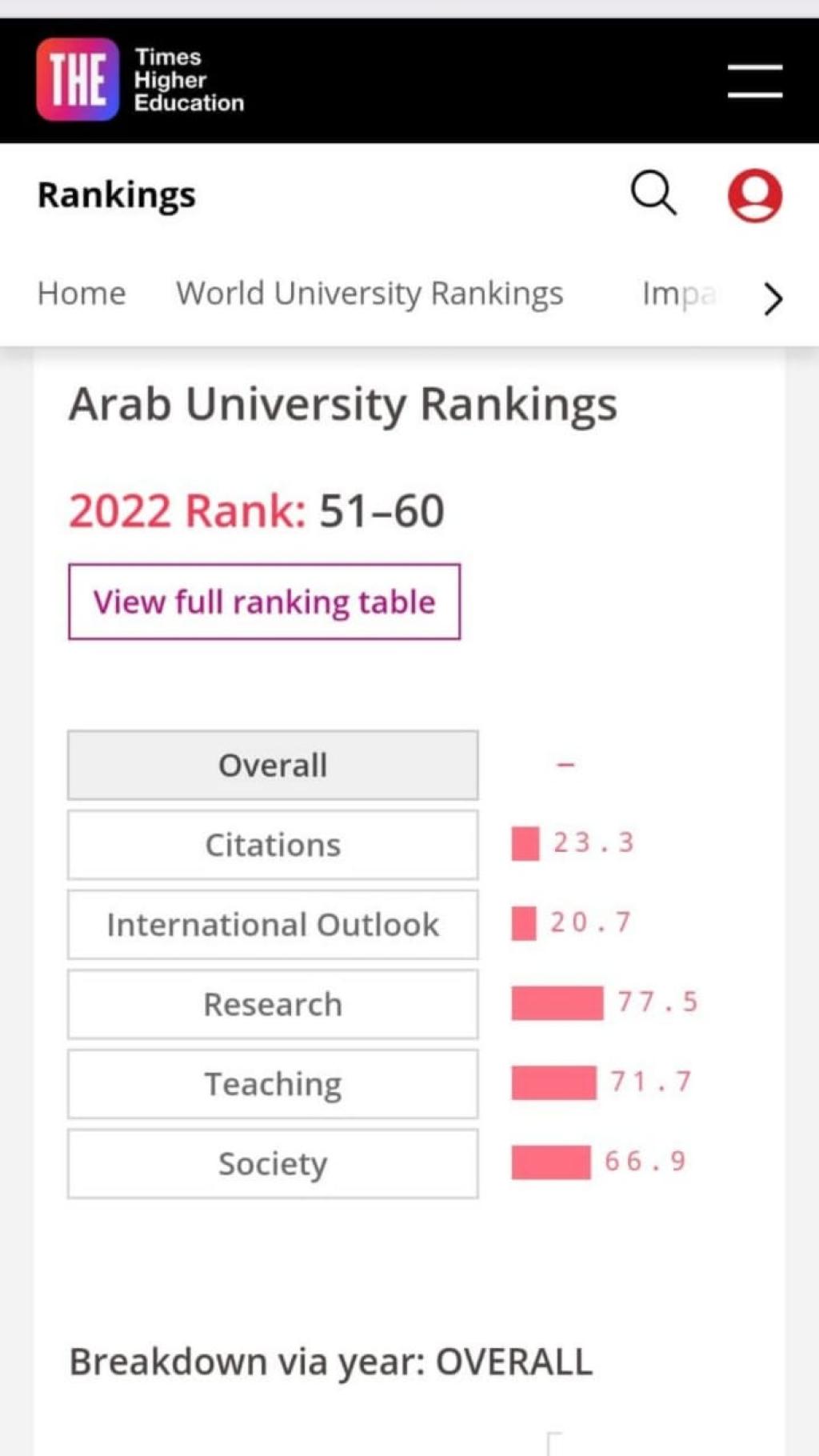Click View full ranking table button

pyautogui.click(x=264, y=602)
